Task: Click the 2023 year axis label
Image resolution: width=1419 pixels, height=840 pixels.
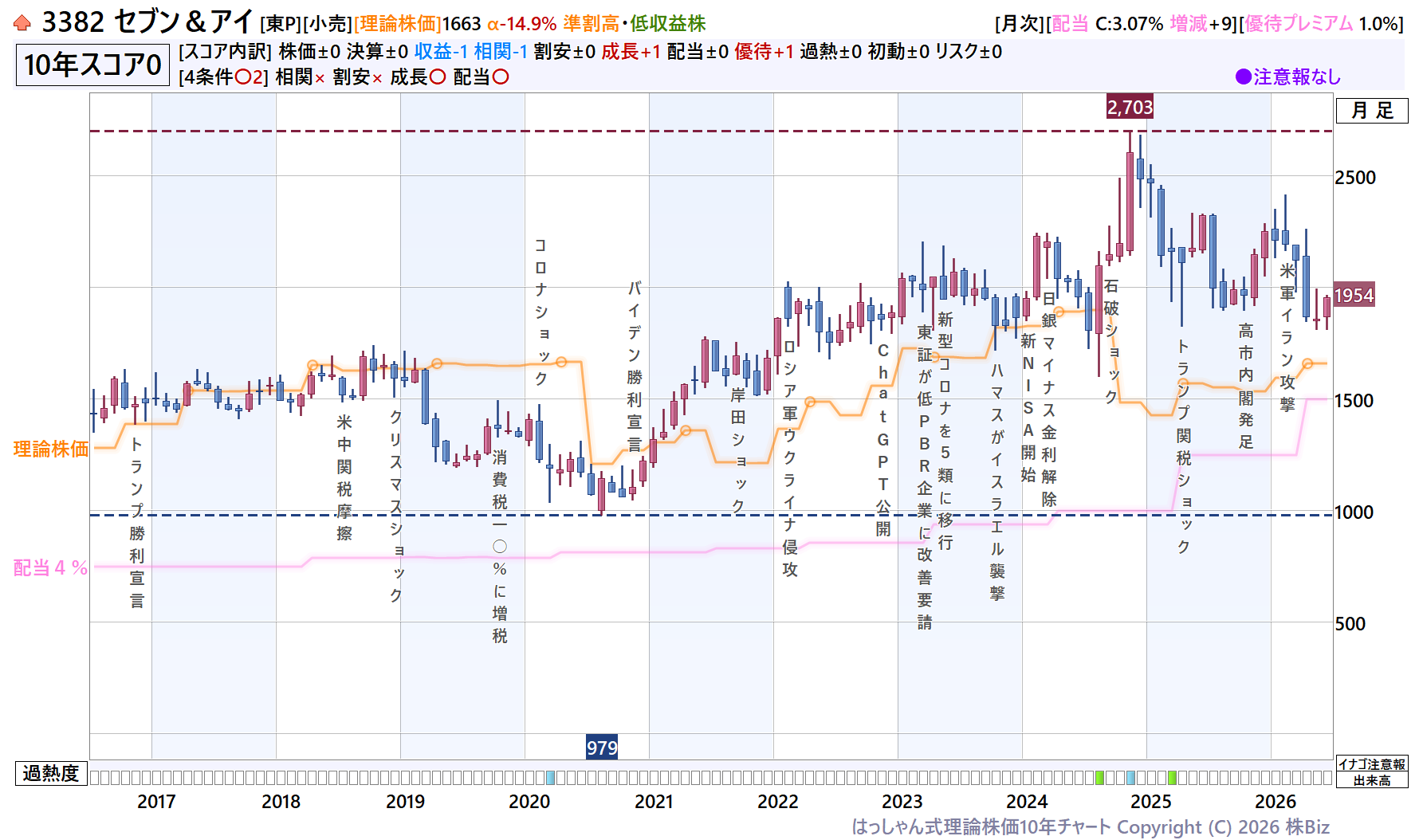Action: tap(902, 802)
